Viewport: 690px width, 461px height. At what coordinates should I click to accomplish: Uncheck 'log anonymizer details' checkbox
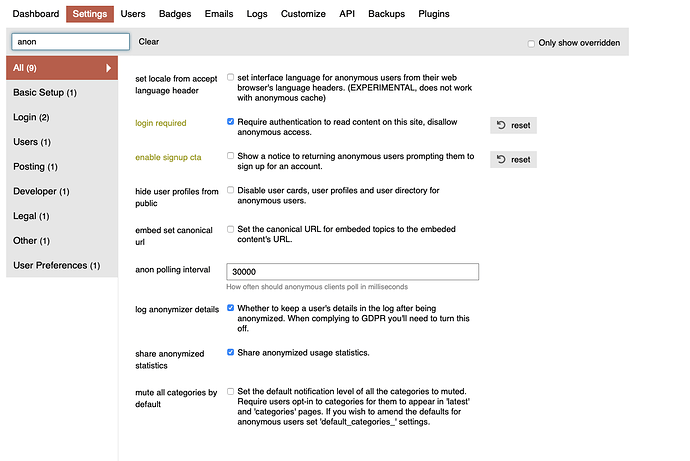coord(230,308)
